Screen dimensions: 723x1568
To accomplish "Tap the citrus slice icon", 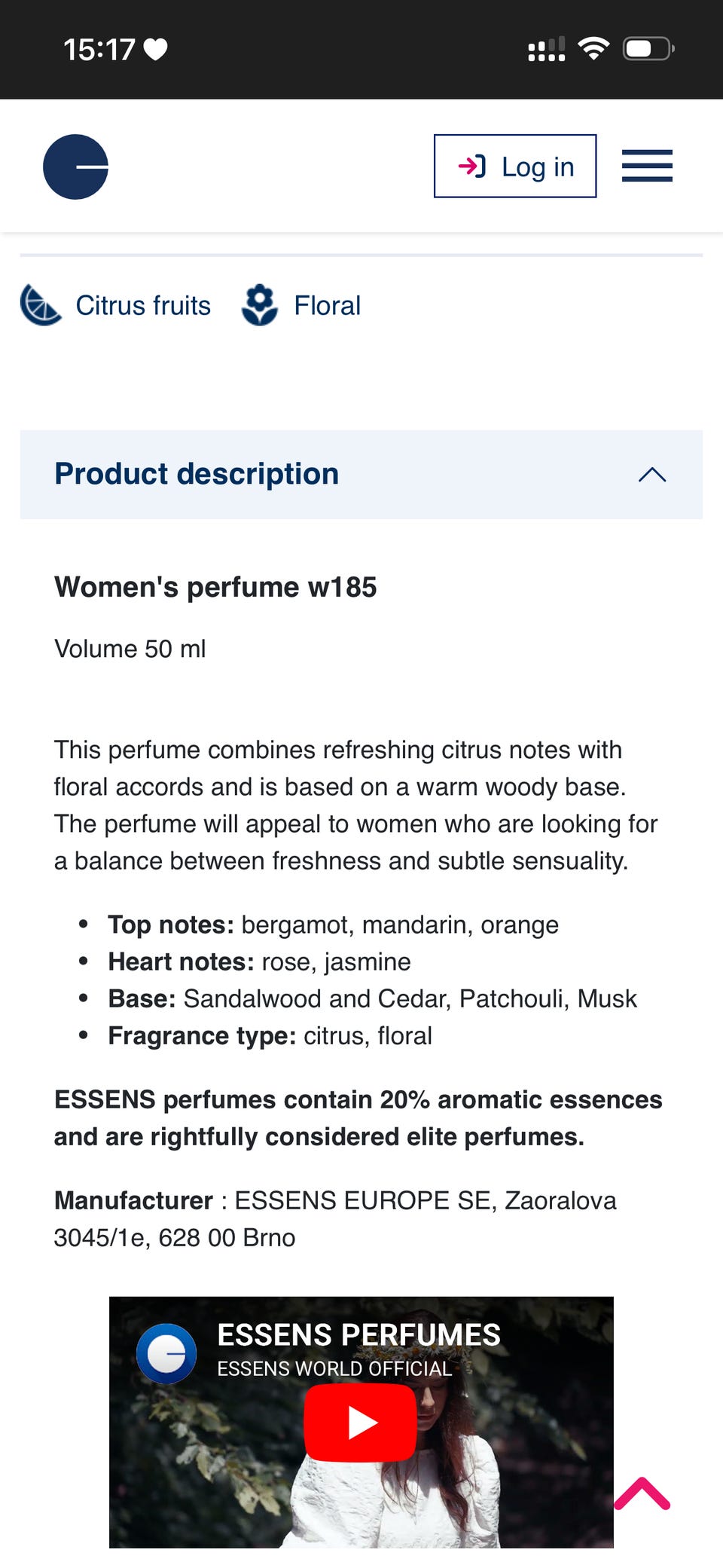I will tap(40, 305).
